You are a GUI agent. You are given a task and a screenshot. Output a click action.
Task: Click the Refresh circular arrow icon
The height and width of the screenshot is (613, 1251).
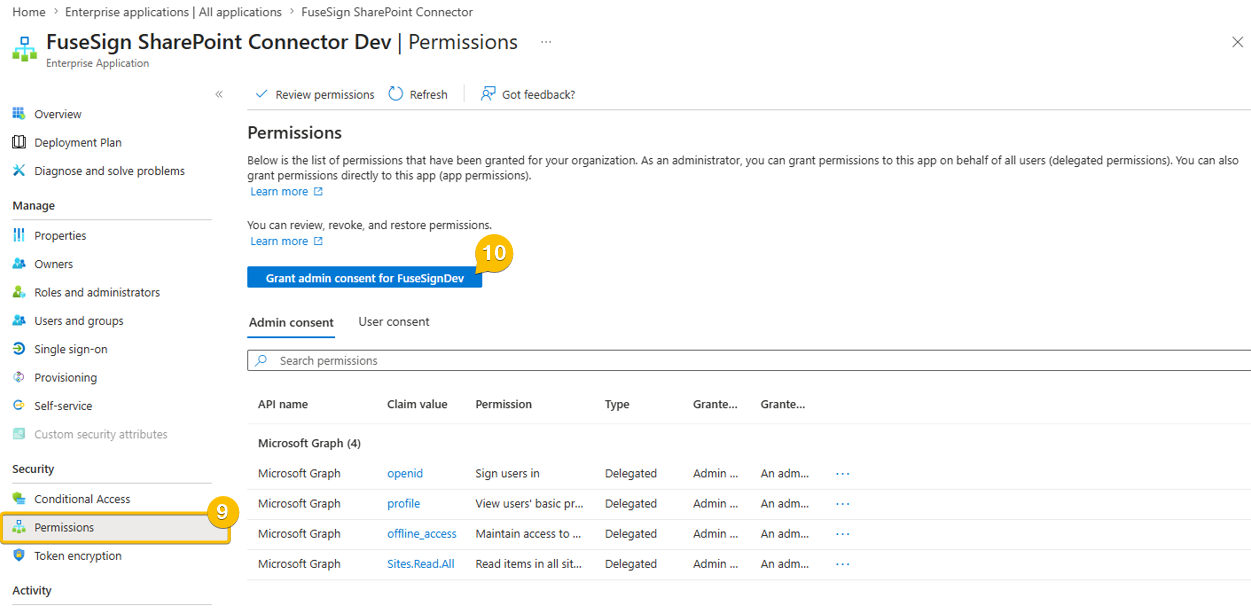click(396, 94)
